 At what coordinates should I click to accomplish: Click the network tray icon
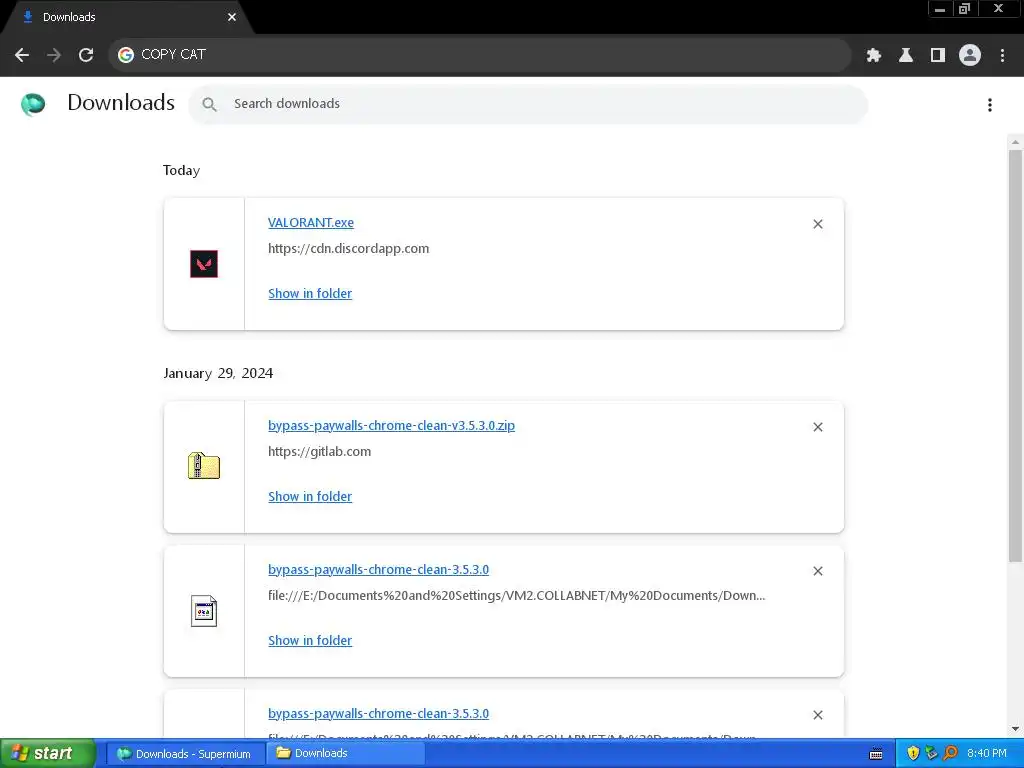click(932, 754)
